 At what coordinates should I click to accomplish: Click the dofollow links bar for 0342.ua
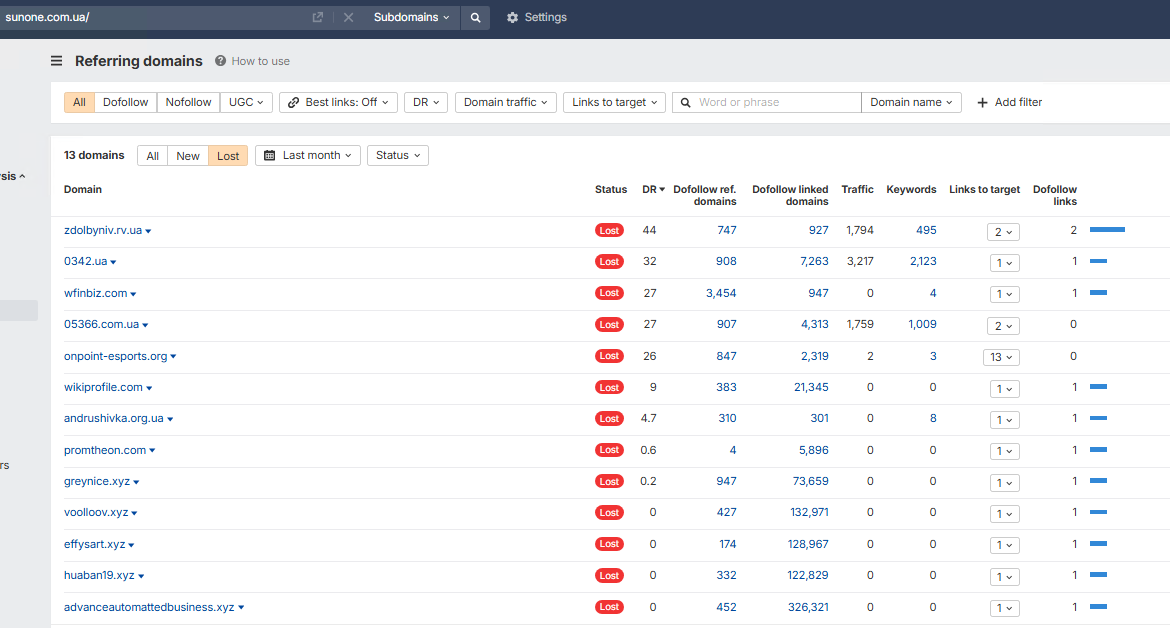tap(1098, 261)
